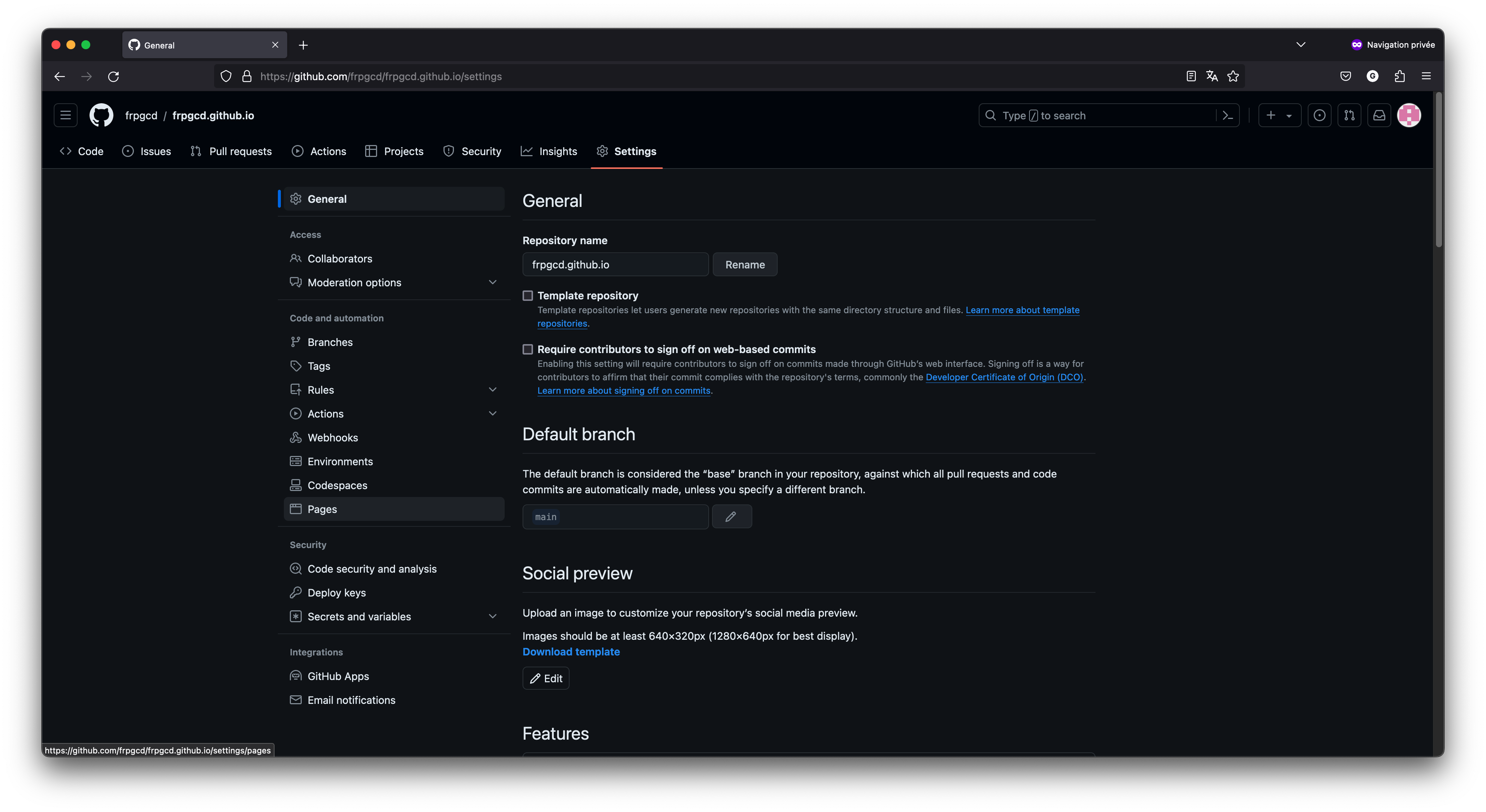Image resolution: width=1486 pixels, height=812 pixels.
Task: Open Code security and analysis settings
Action: pyautogui.click(x=394, y=569)
